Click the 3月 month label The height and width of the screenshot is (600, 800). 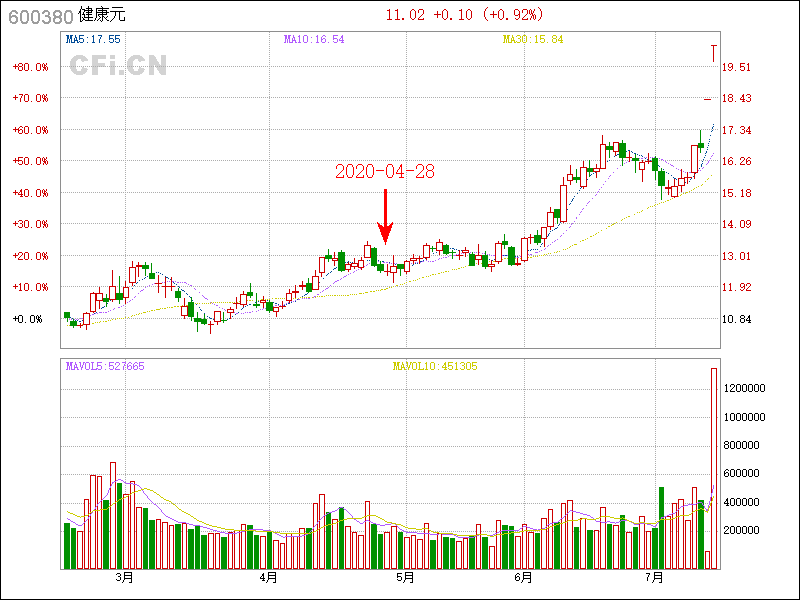(x=124, y=578)
